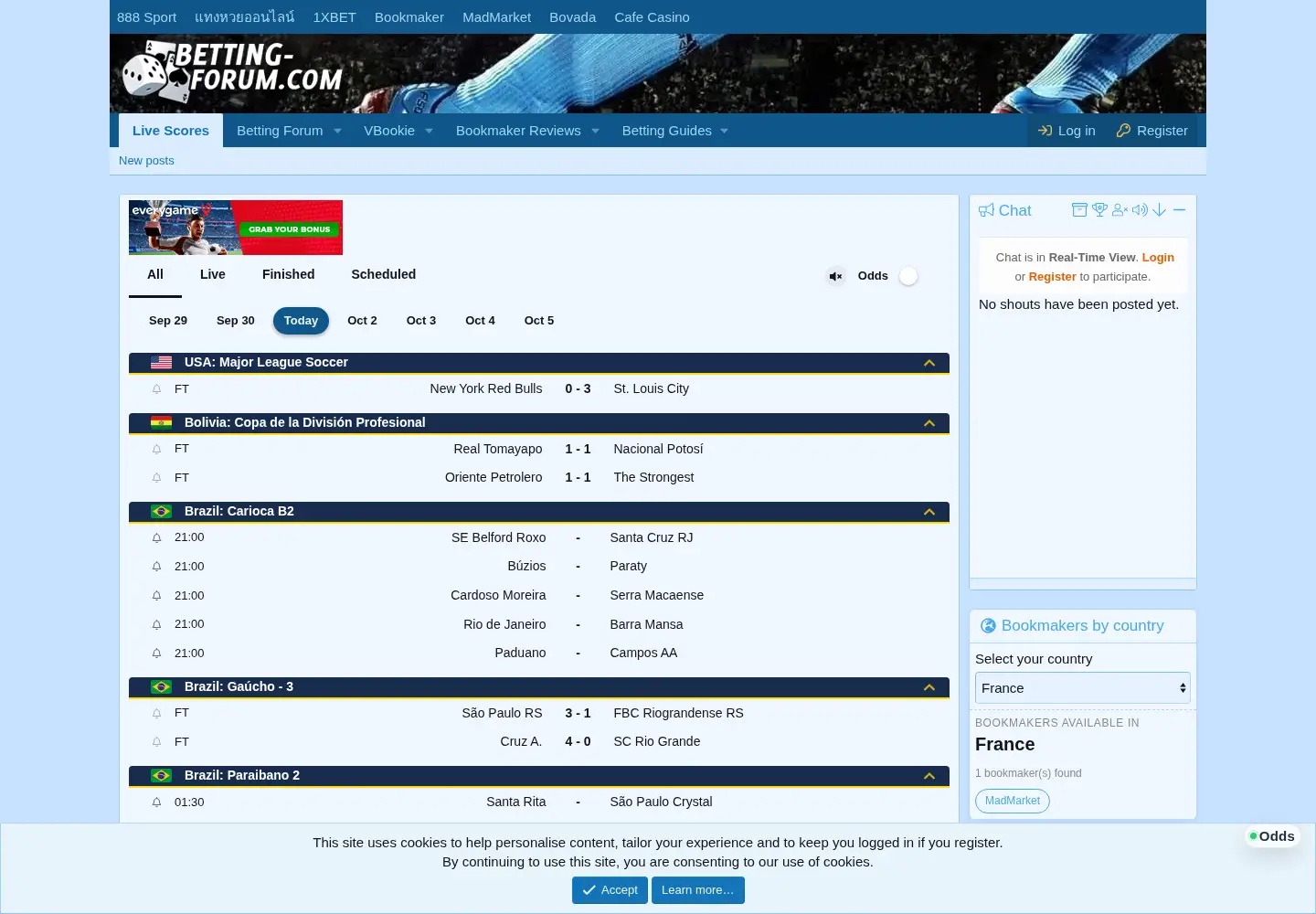Screen dimensions: 1316x914
Task: Set alert bell for Cruz A. match
Action: pos(156,742)
